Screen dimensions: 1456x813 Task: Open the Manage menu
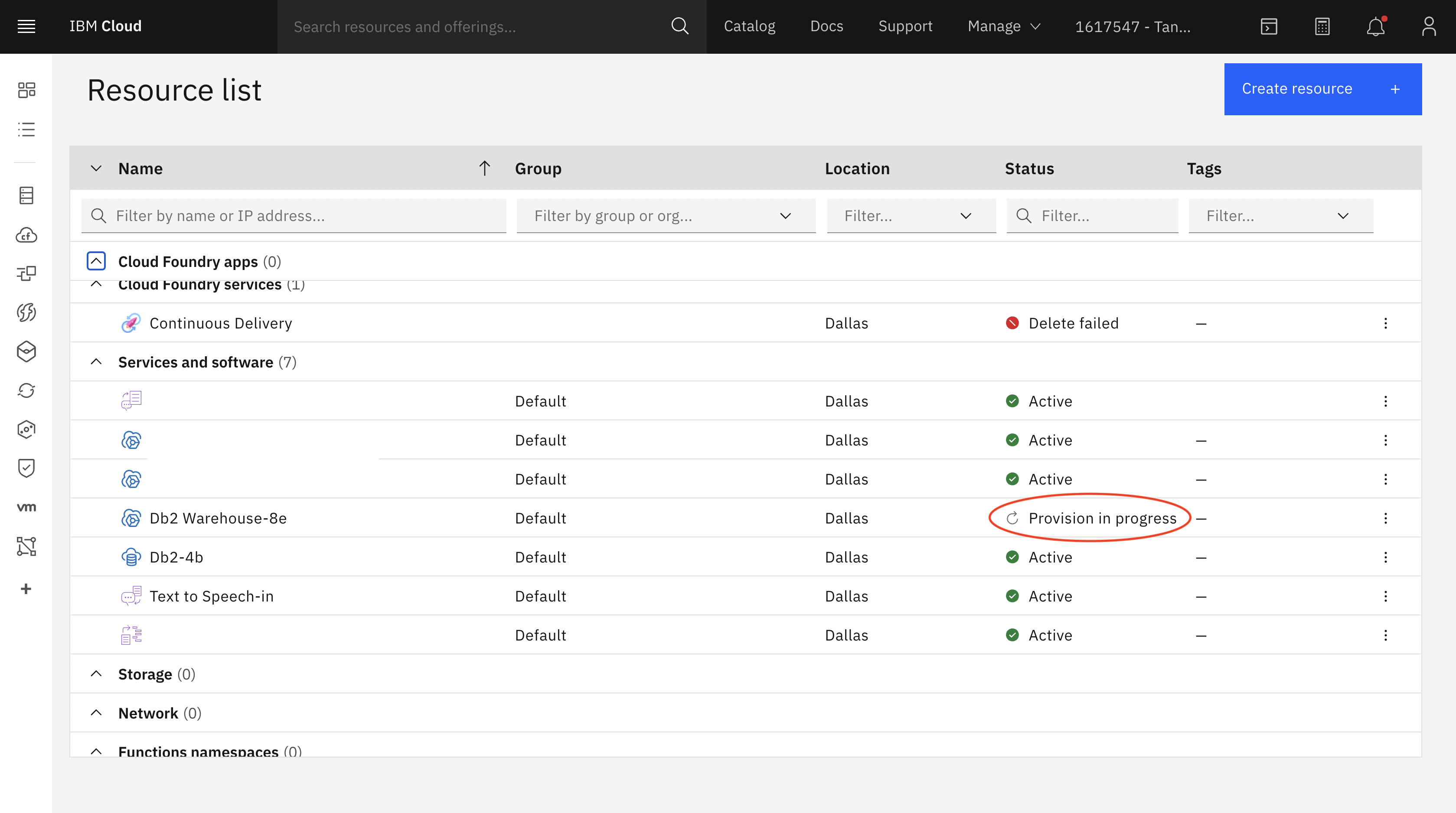tap(1003, 26)
